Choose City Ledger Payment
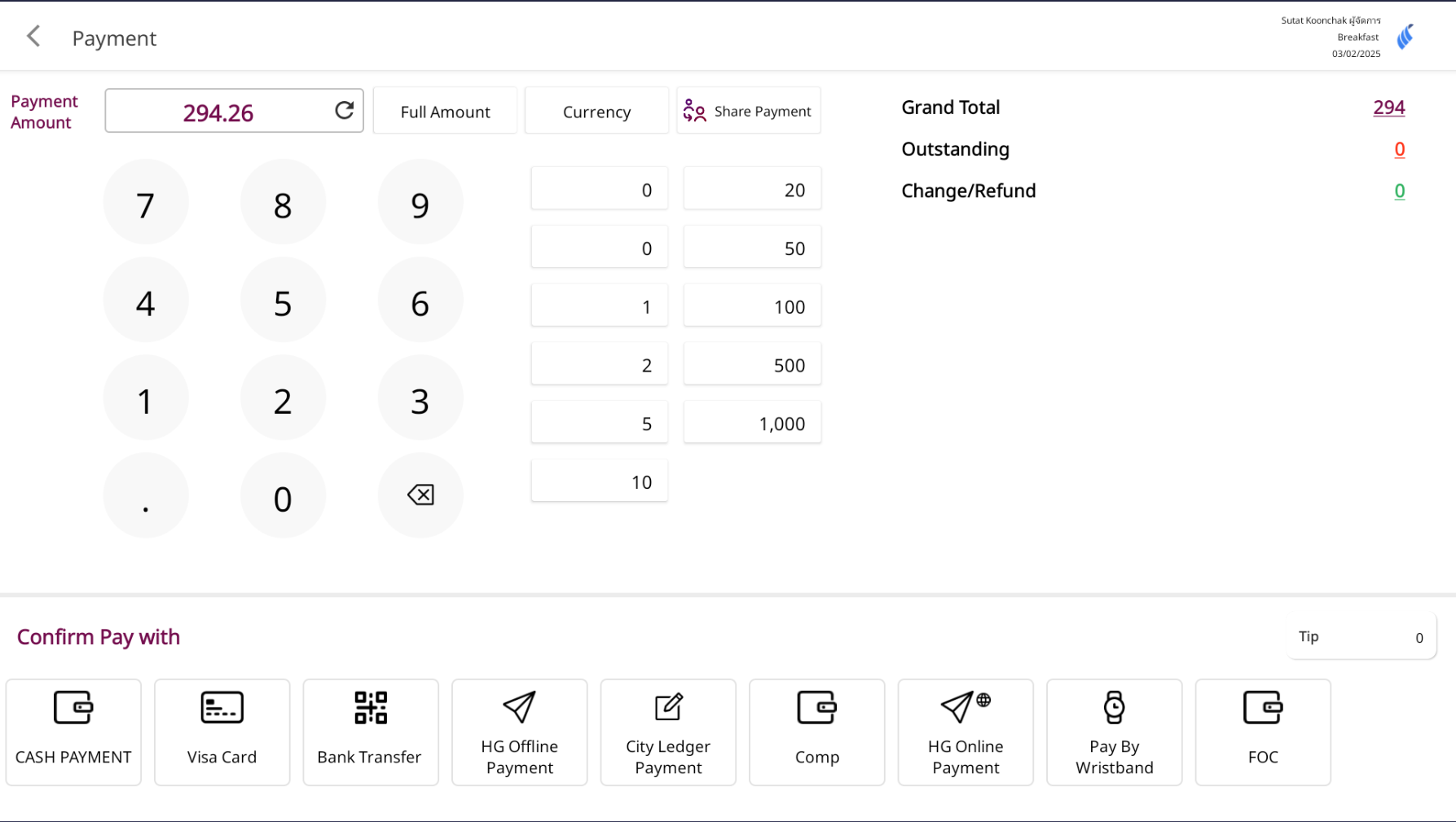Viewport: 1456px width, 822px height. [x=667, y=732]
